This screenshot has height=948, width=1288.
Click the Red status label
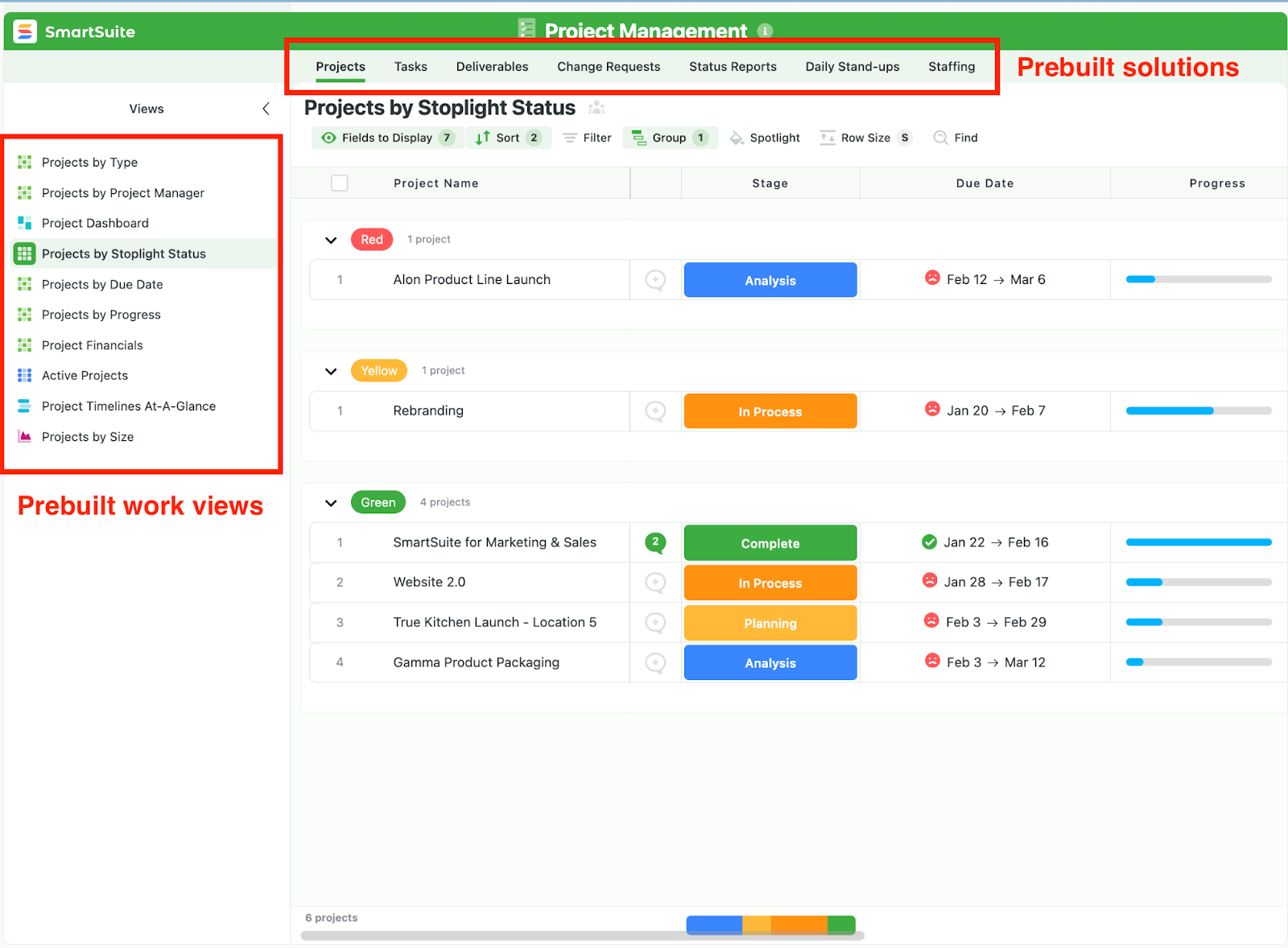click(372, 240)
